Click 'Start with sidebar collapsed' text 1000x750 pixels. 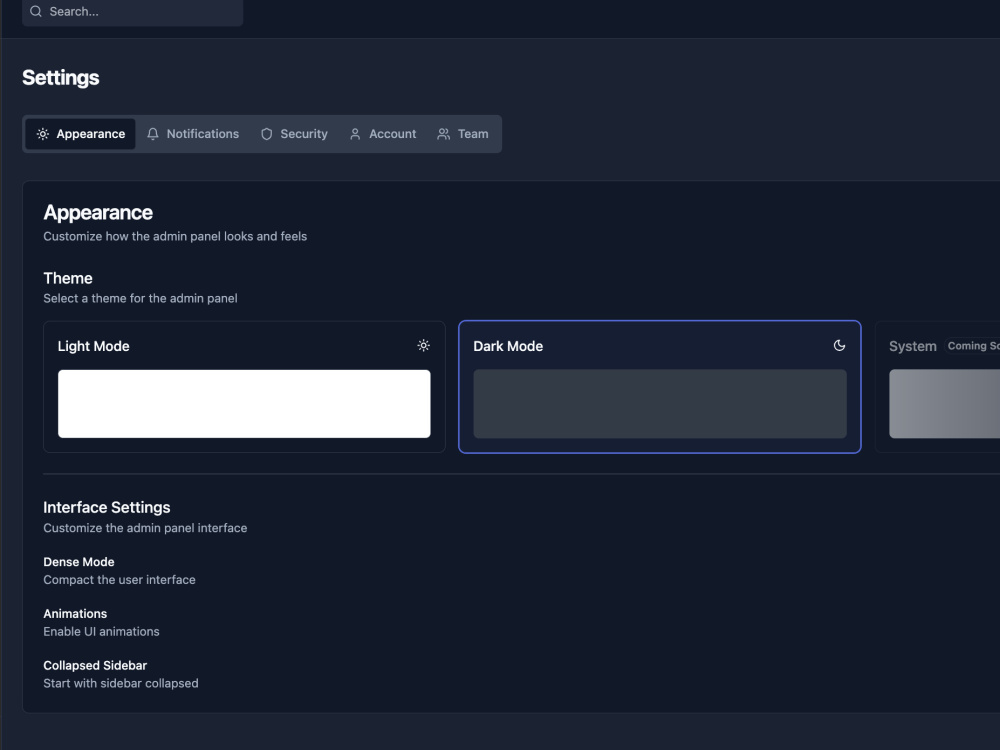121,683
